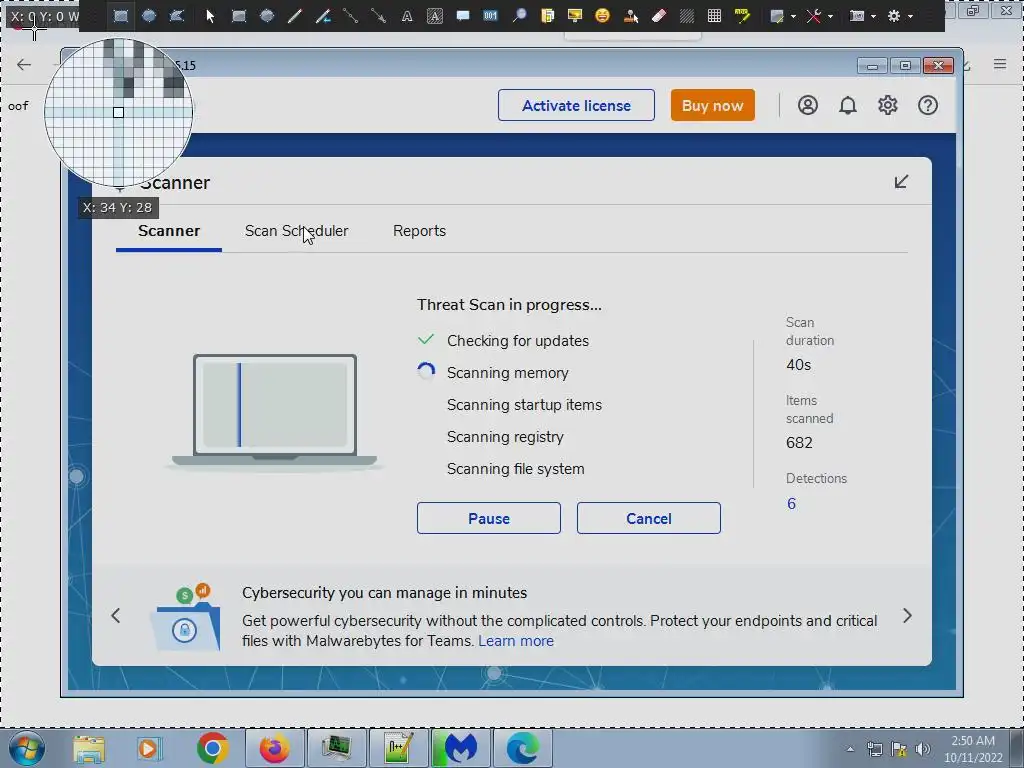Expand the edit image dropdown
The height and width of the screenshot is (768, 1024).
pyautogui.click(x=782, y=16)
